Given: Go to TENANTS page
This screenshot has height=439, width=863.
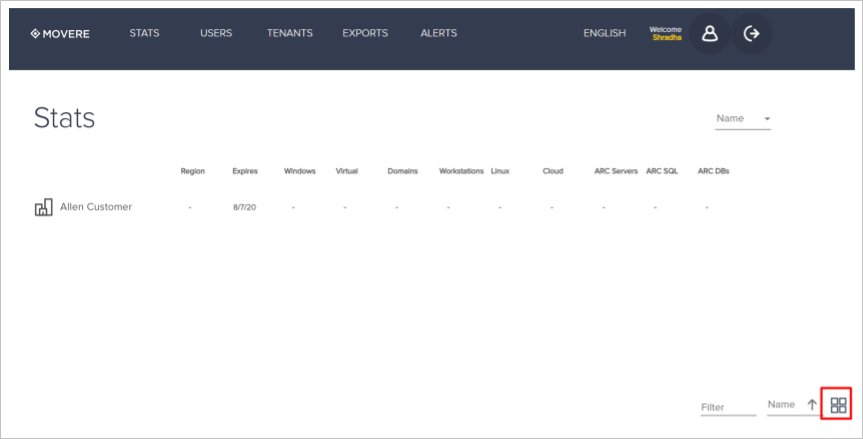Looking at the screenshot, I should point(290,33).
